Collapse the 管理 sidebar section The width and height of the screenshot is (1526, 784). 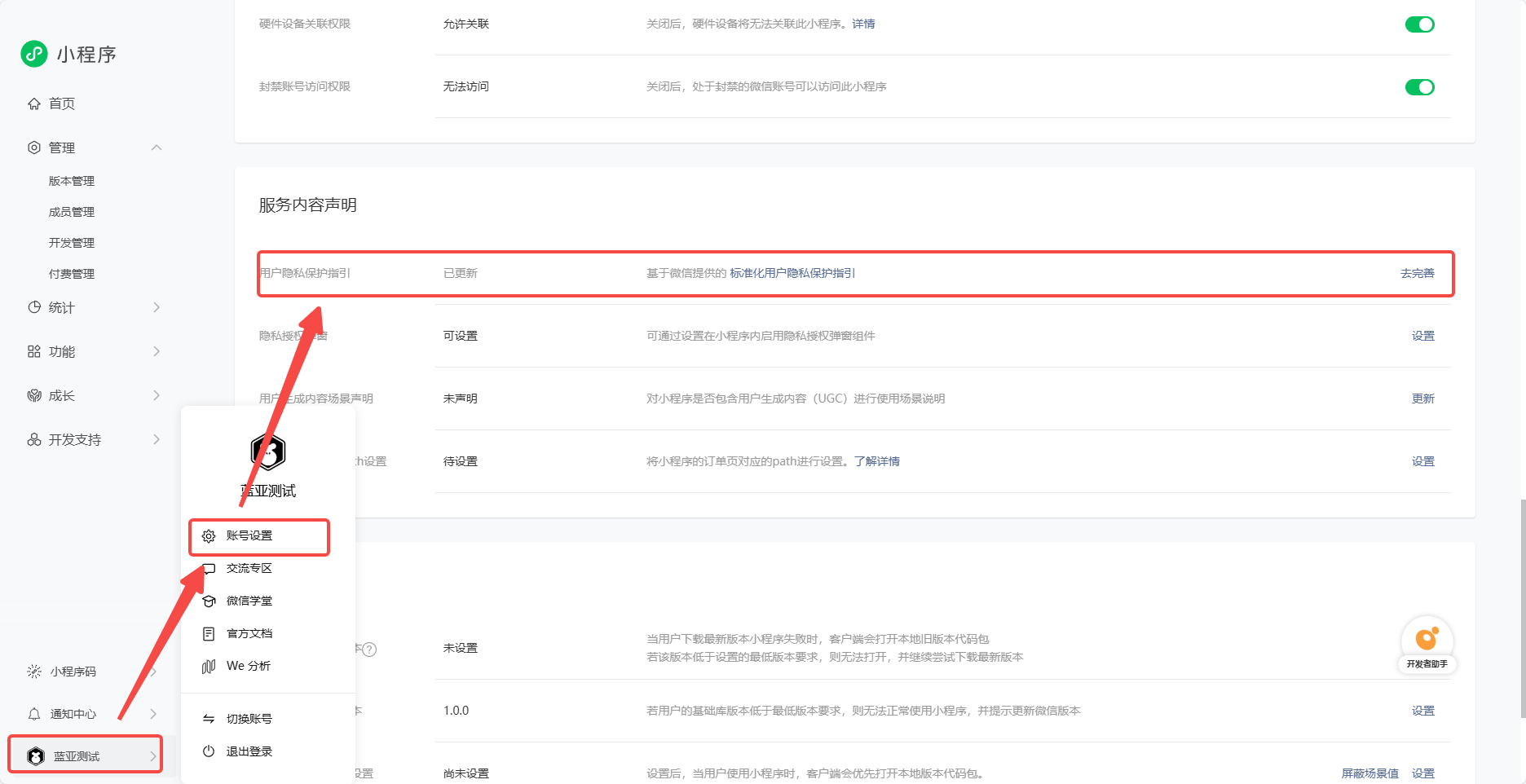(x=157, y=148)
